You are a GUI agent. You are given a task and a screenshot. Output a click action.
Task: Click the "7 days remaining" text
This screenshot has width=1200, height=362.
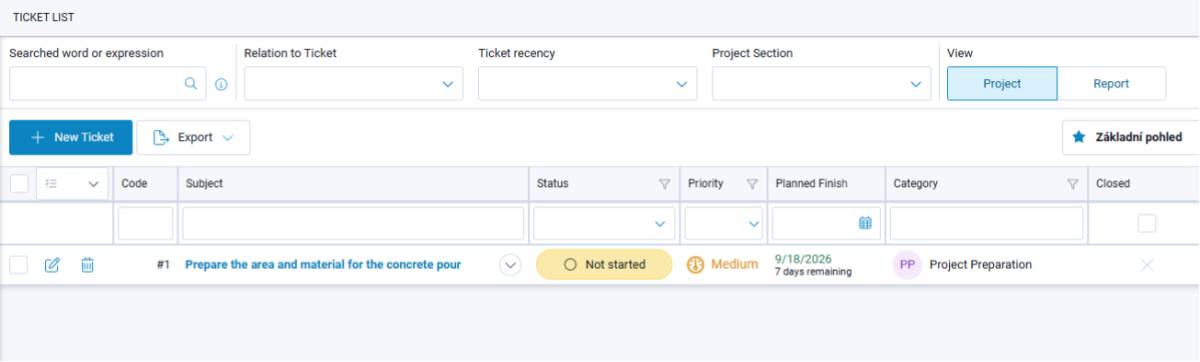pos(813,272)
